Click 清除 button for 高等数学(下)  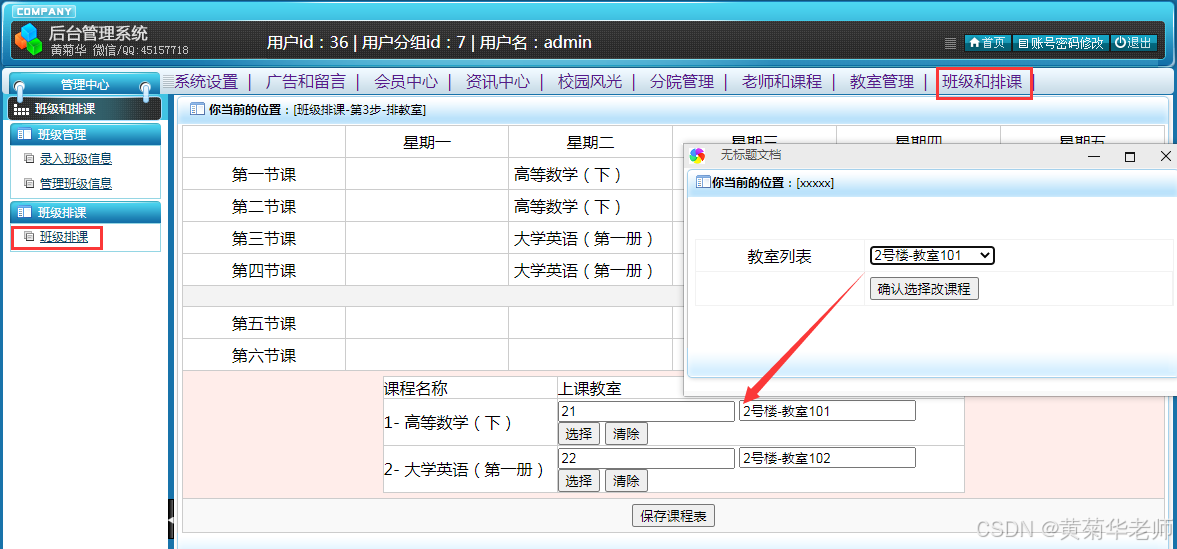pyautogui.click(x=626, y=433)
